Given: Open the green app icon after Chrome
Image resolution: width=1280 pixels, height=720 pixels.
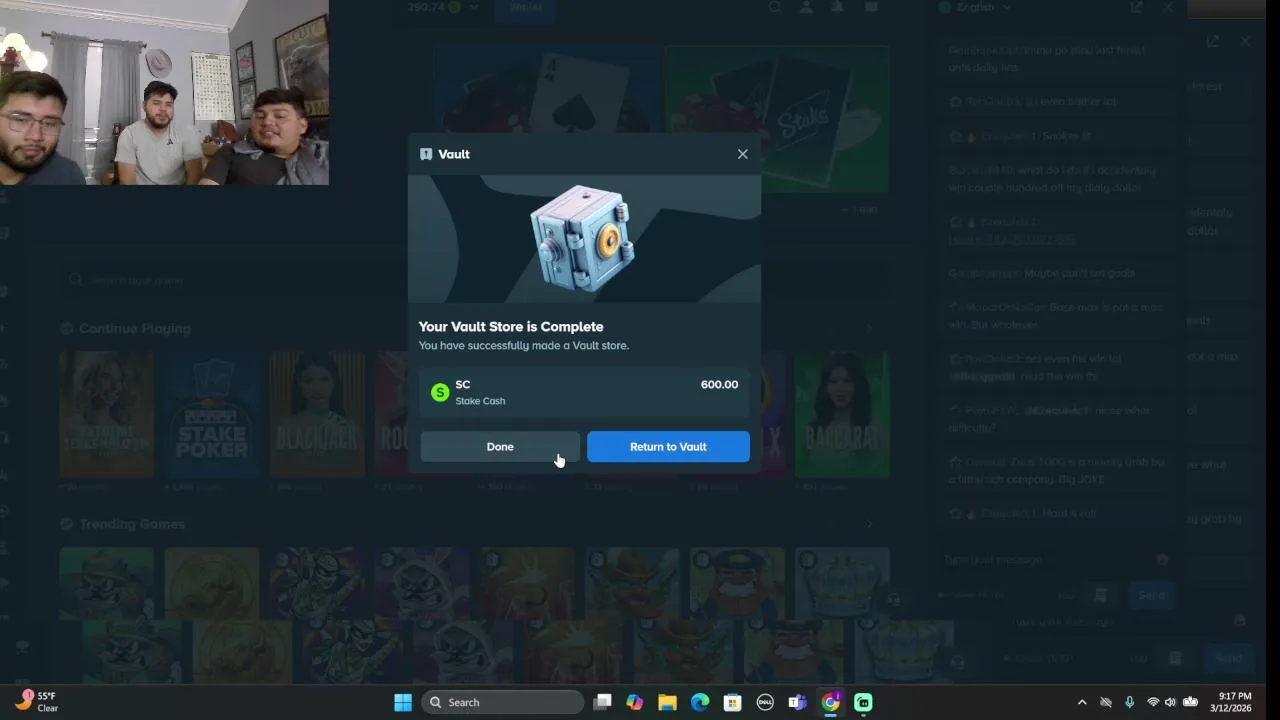Looking at the screenshot, I should pos(863,702).
